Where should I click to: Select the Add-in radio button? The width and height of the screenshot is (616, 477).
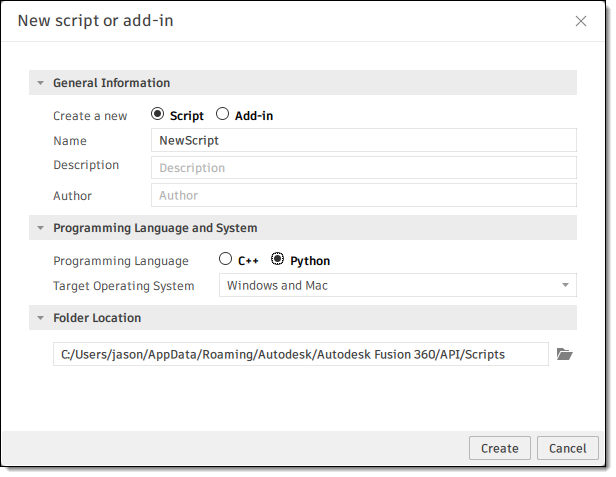223,115
